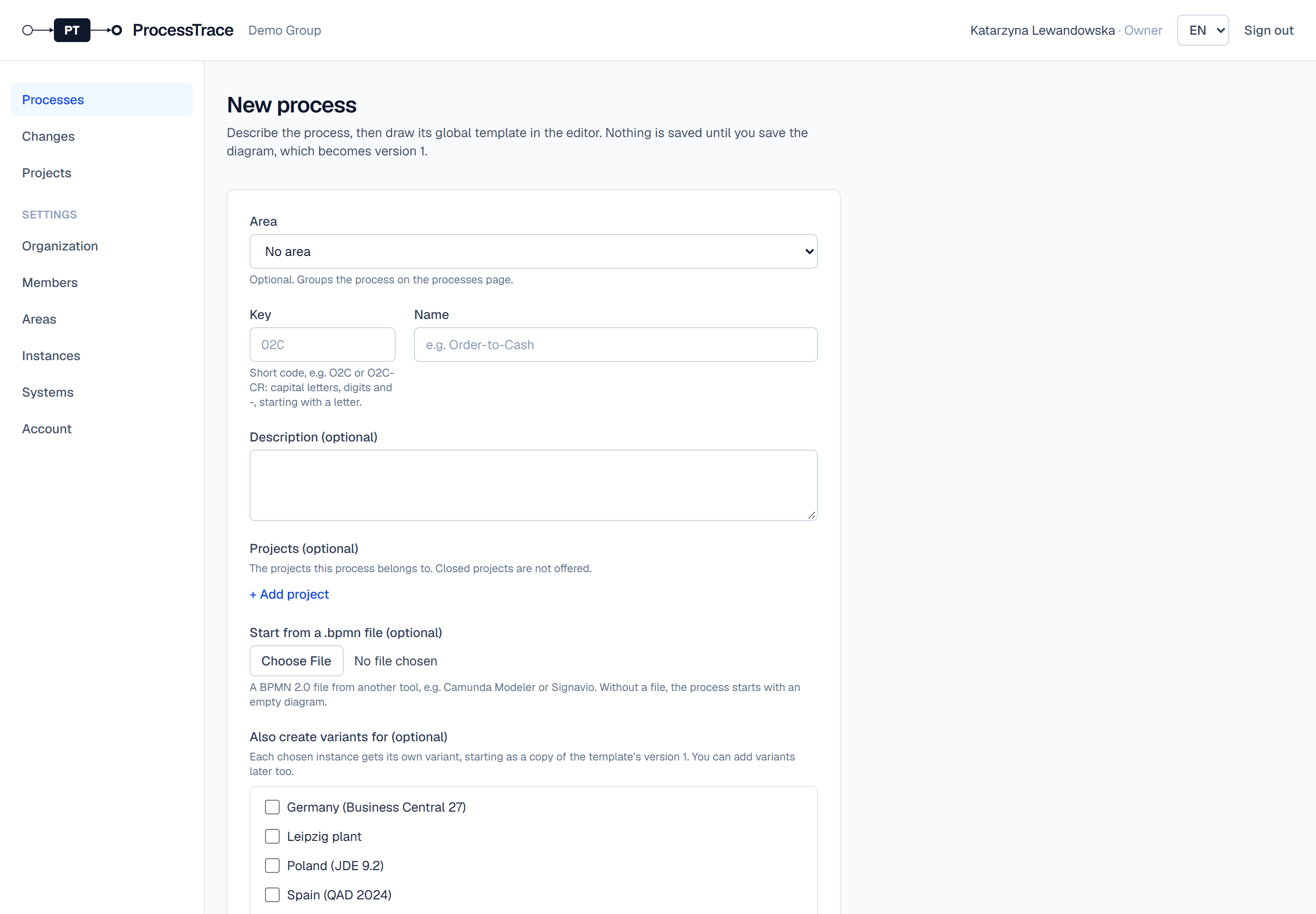Screen dimensions: 1316x914
Task: Open Organization settings
Action: [102, 246]
